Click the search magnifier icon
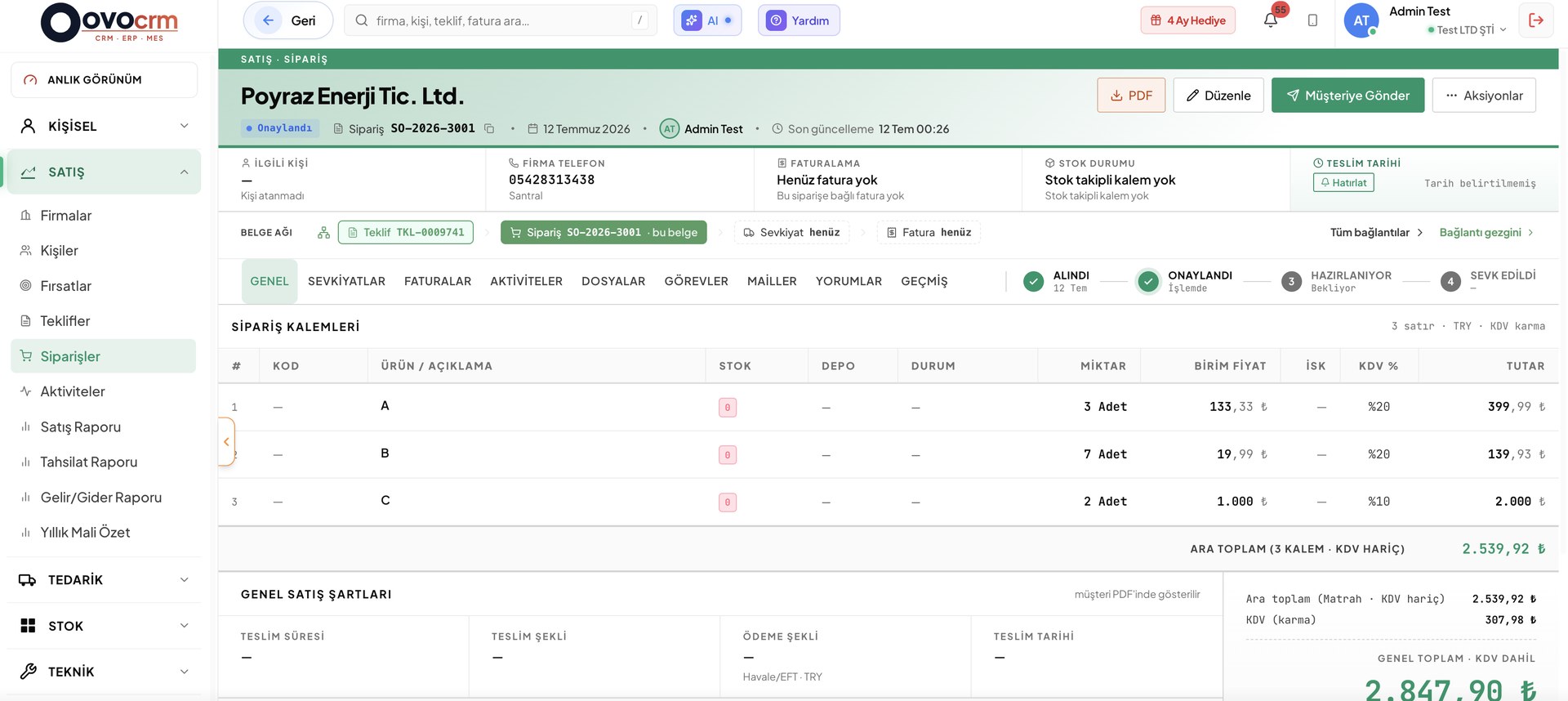 point(362,20)
